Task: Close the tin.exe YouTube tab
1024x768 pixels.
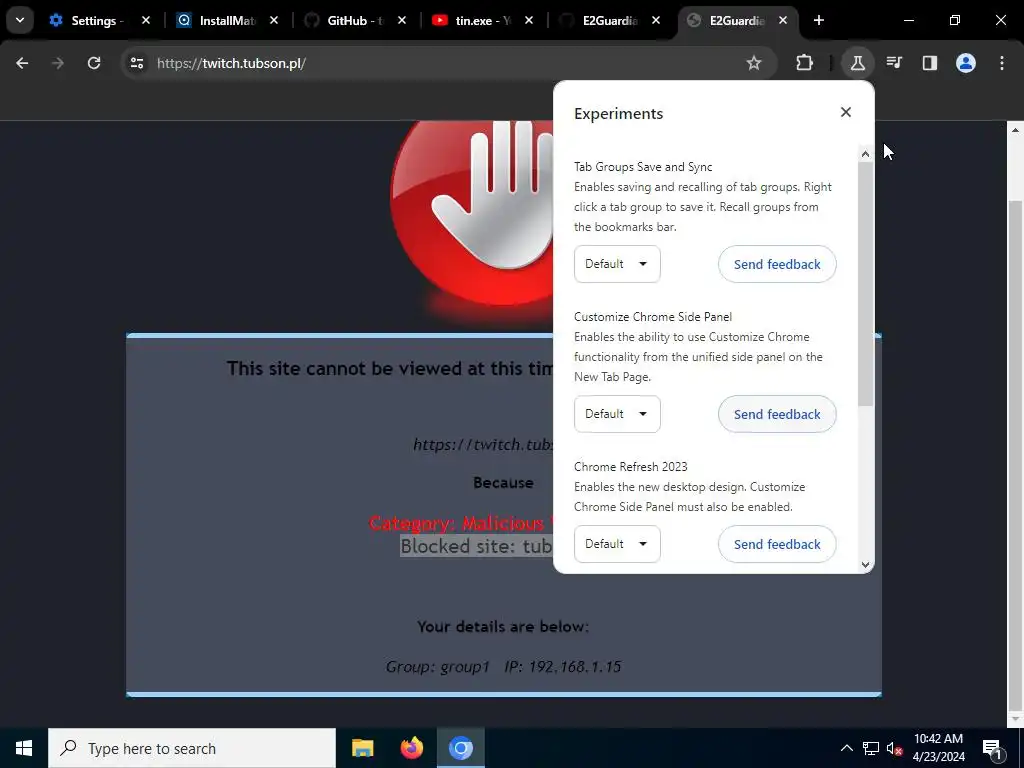Action: click(x=529, y=21)
